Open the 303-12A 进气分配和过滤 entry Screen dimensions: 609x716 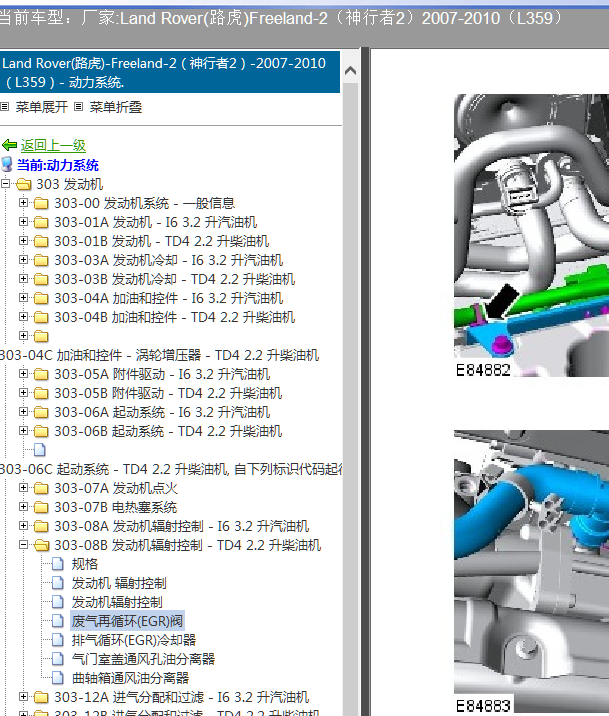[182, 697]
